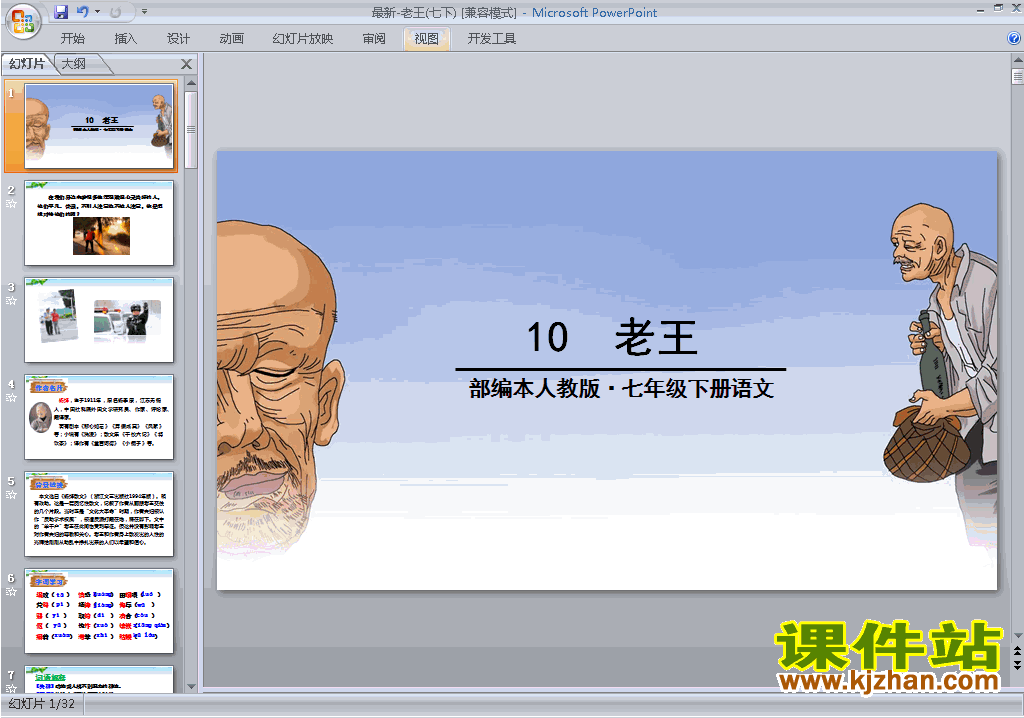Switch to the 幻灯片 pane tab
The image size is (1024, 718).
coord(27,63)
